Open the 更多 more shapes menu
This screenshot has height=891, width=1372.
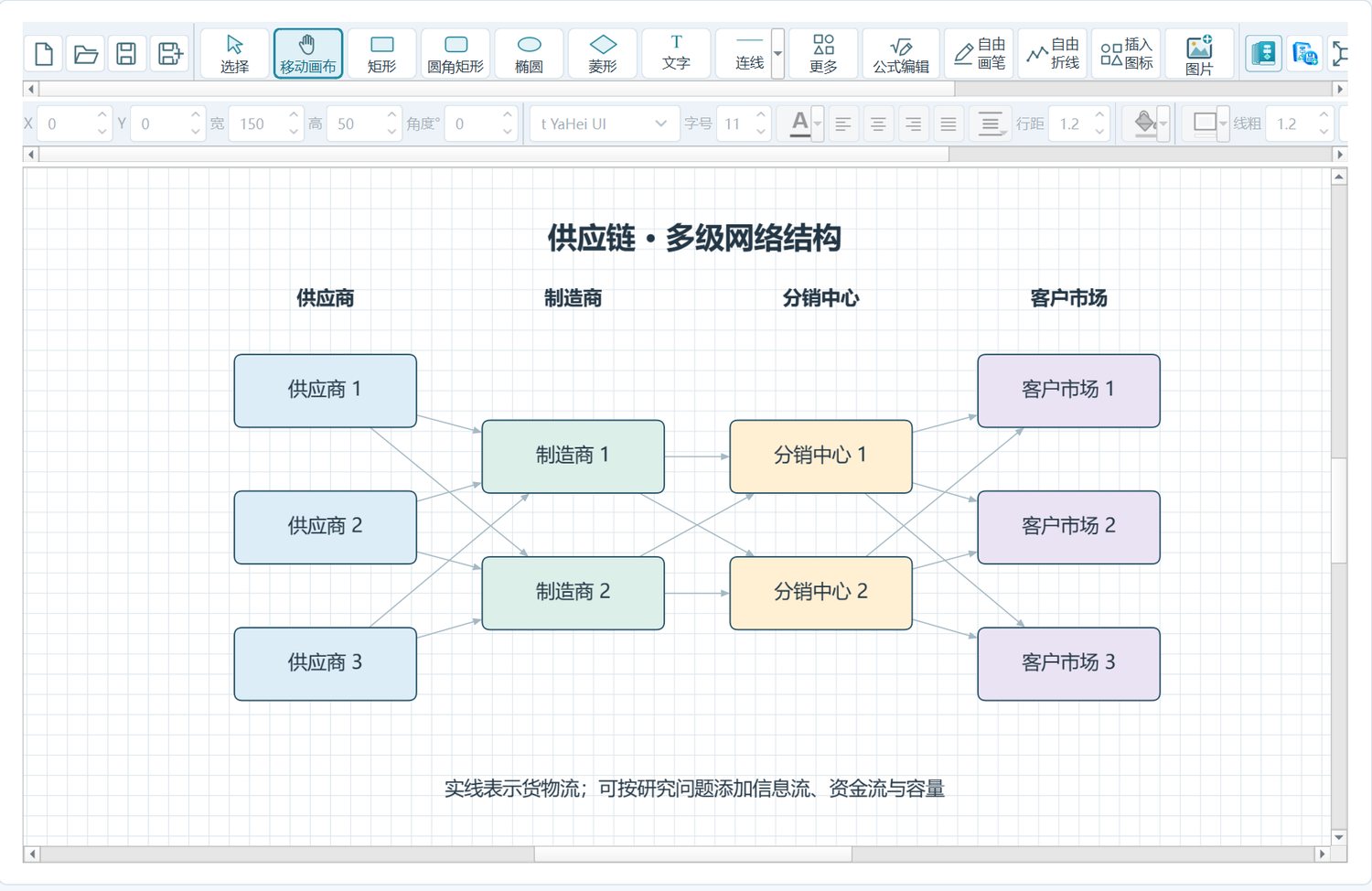[x=823, y=54]
